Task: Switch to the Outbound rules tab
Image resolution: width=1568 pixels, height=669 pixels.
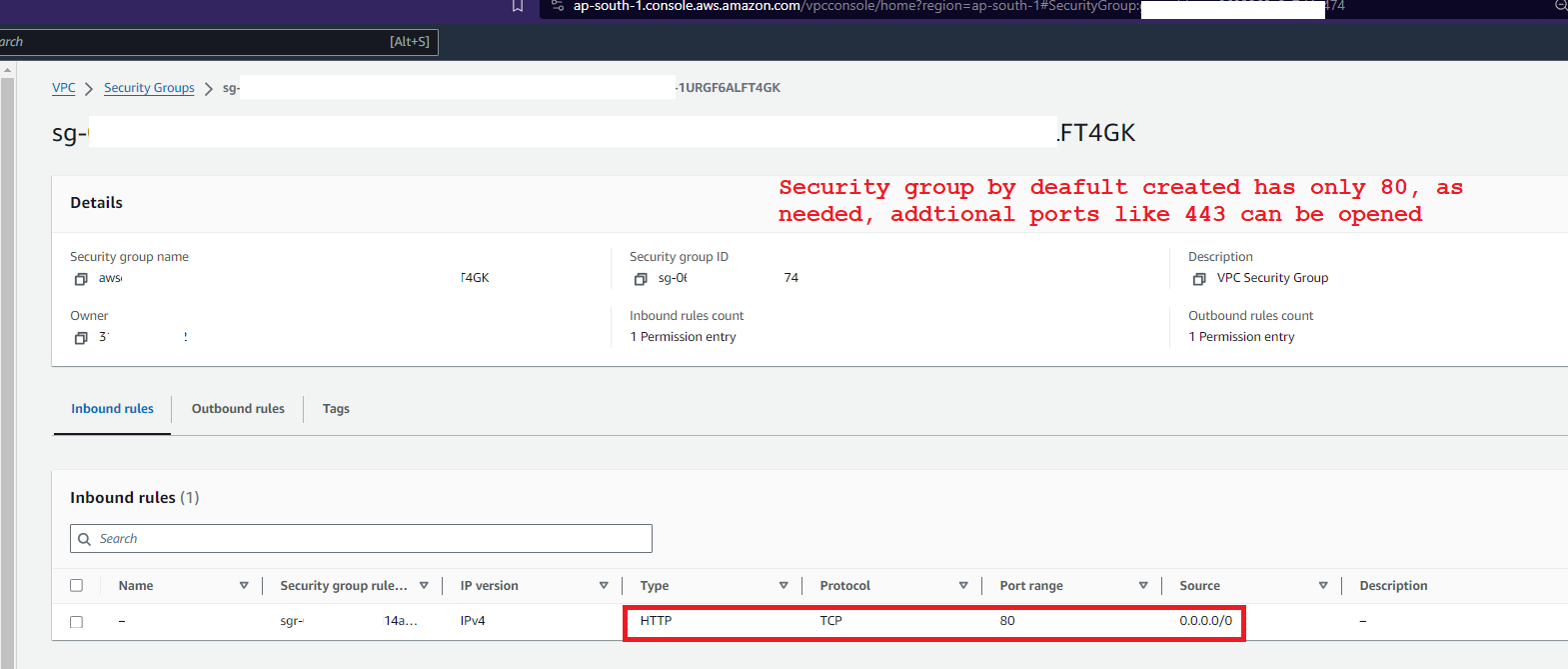Action: click(x=238, y=409)
